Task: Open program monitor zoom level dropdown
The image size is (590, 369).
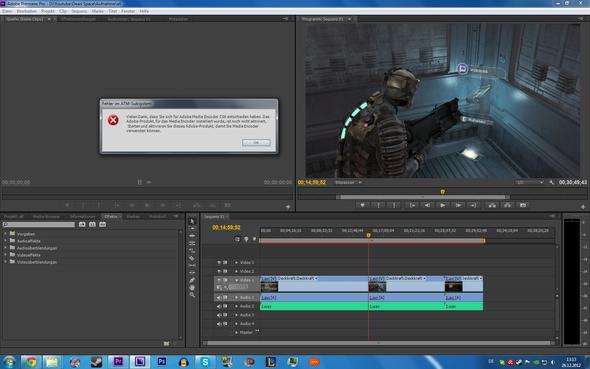Action: coord(348,182)
